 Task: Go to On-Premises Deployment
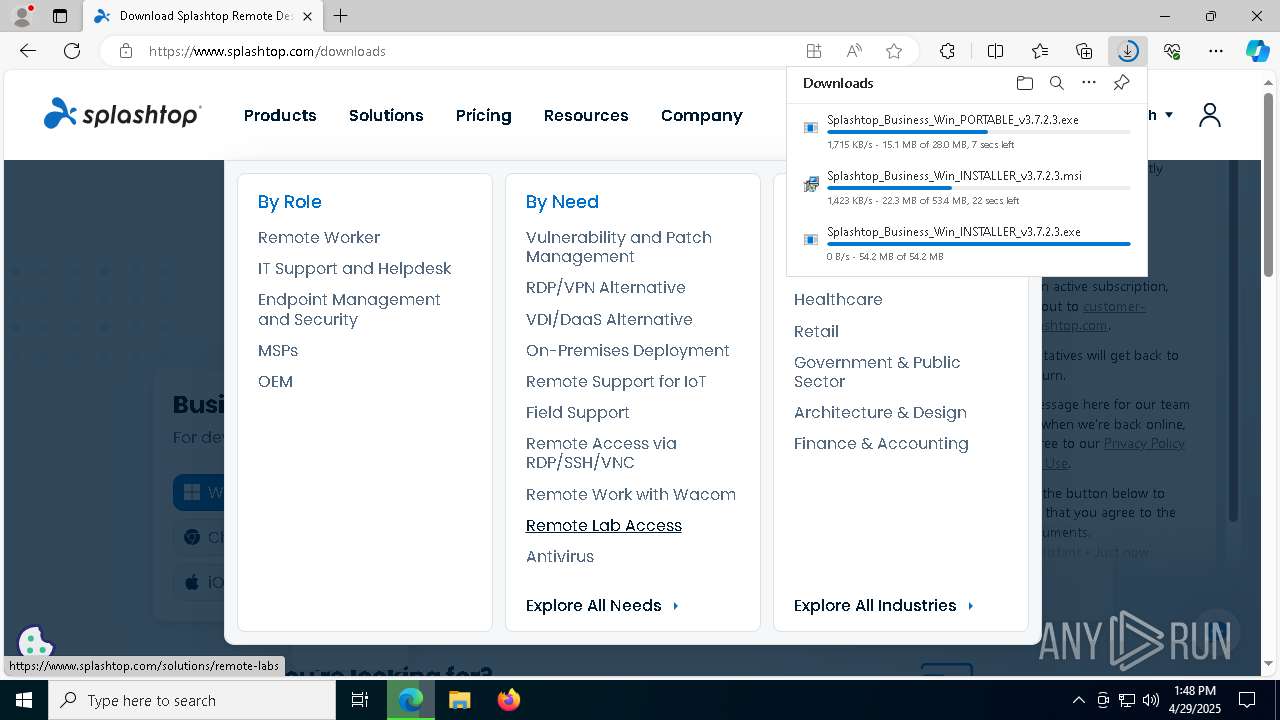(628, 351)
